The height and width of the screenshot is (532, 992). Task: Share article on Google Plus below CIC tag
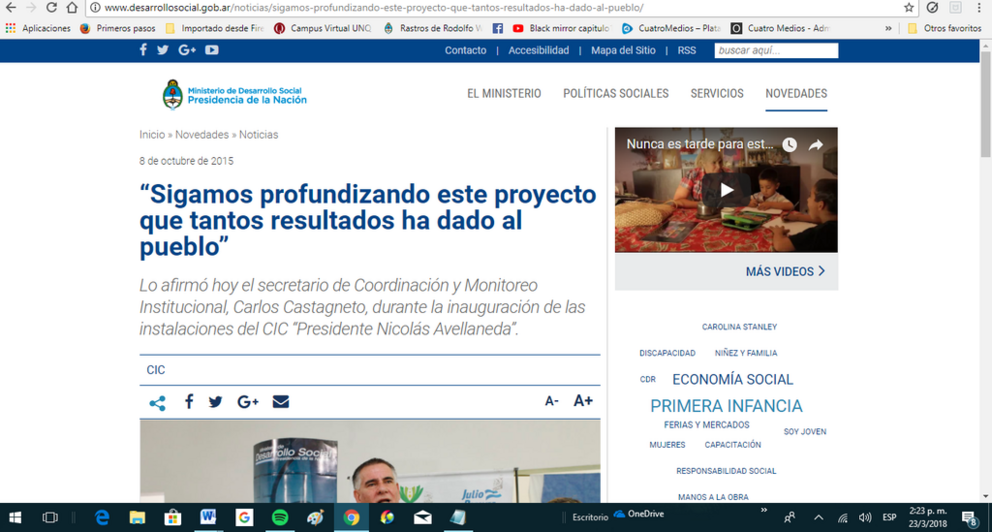coord(247,402)
